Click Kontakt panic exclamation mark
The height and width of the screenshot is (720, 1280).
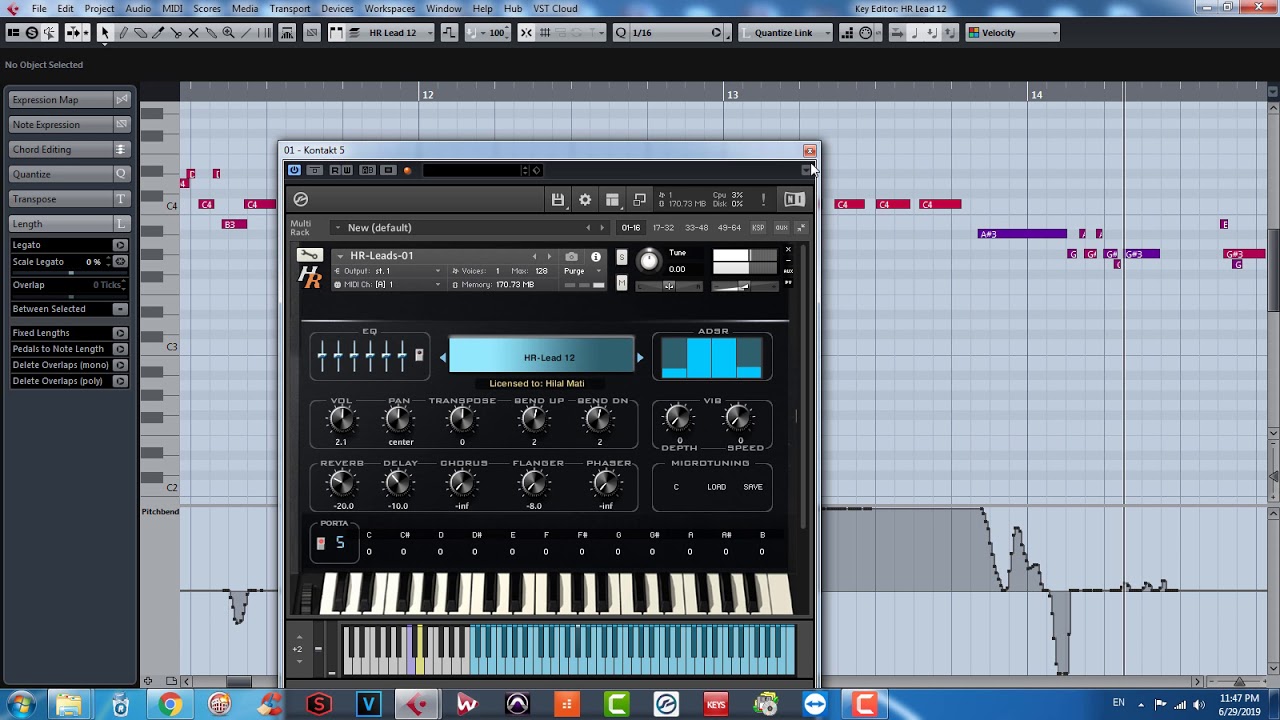click(x=763, y=200)
